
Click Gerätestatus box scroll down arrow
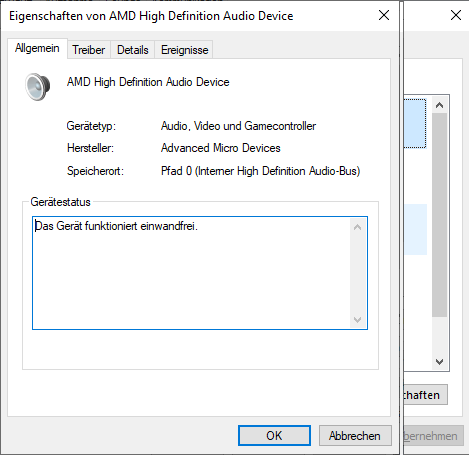[x=358, y=320]
